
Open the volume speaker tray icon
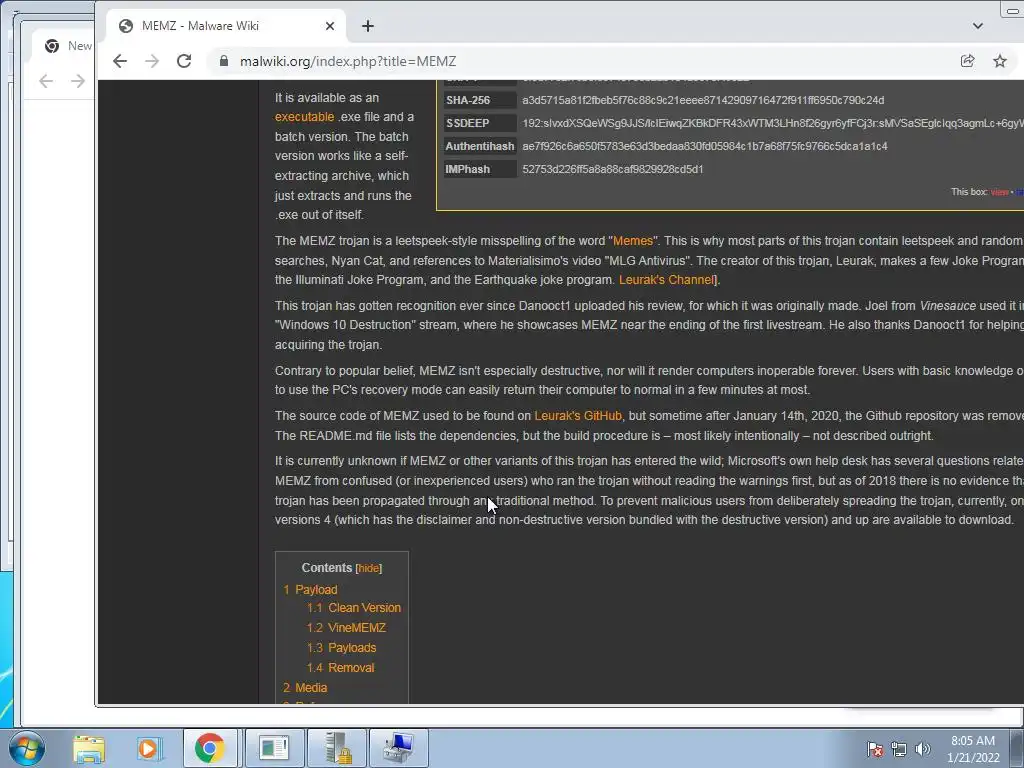(923, 749)
